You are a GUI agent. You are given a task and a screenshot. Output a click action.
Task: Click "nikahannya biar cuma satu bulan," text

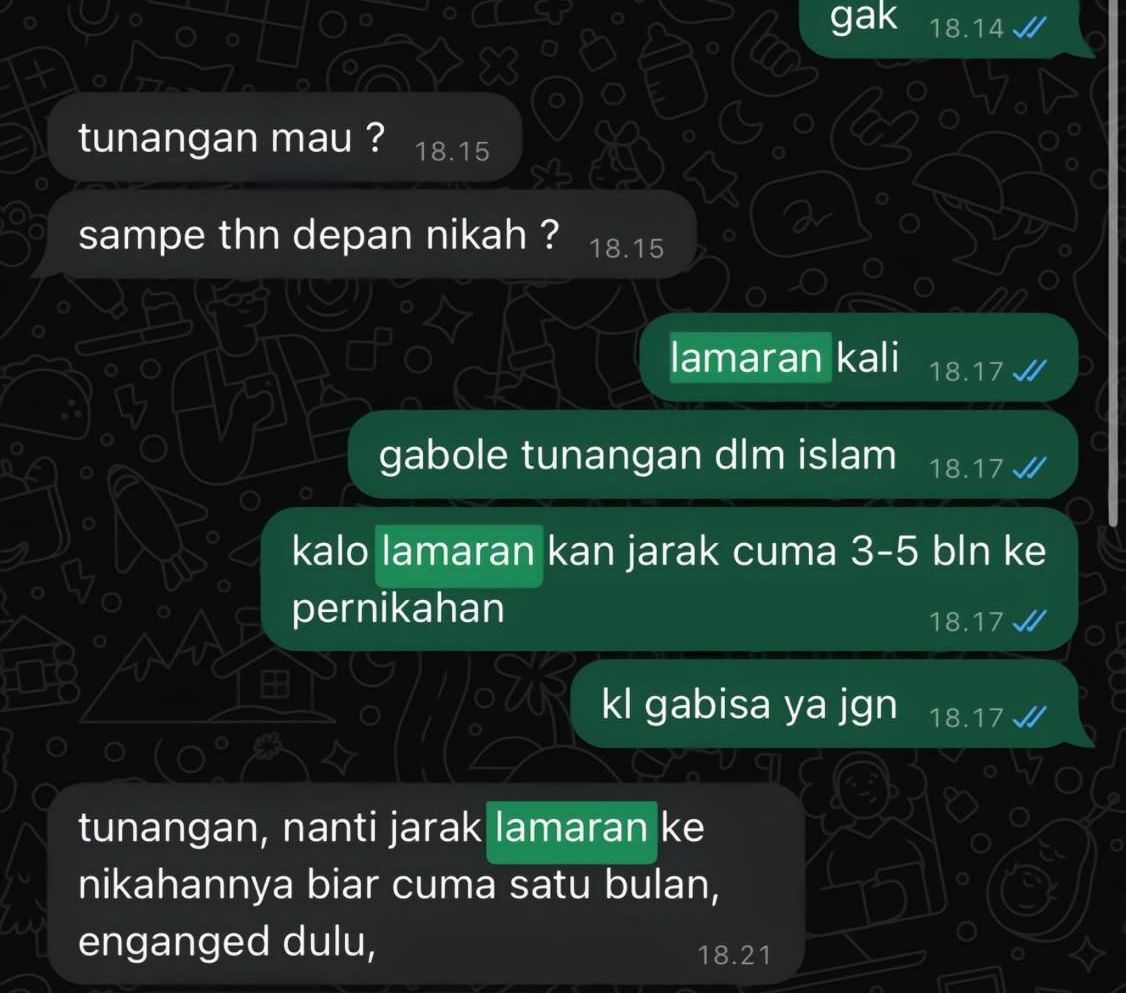pos(399,885)
